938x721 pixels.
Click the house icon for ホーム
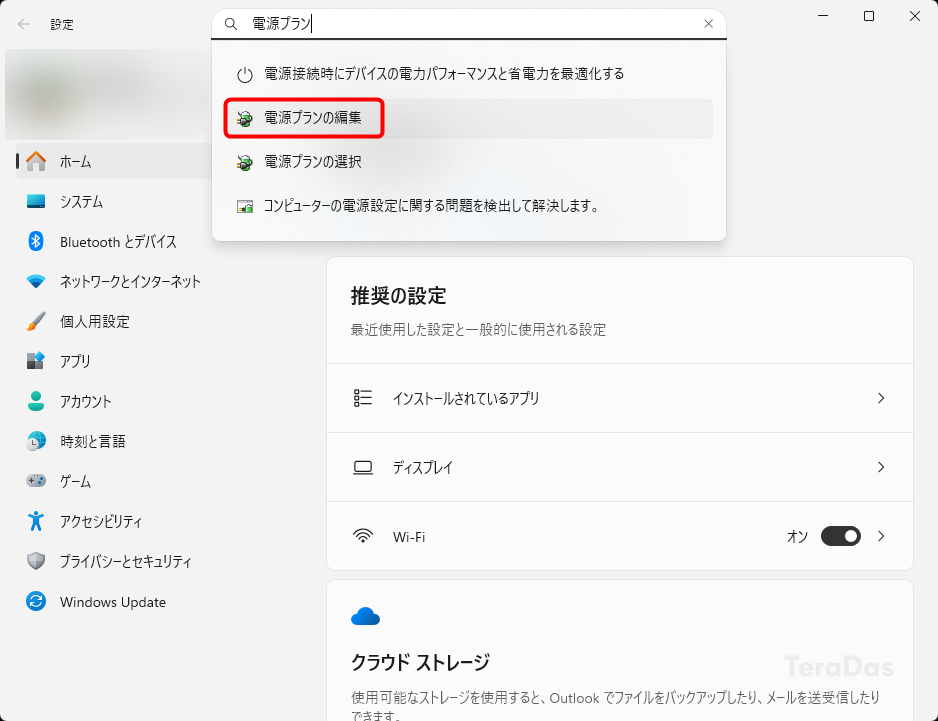[x=36, y=161]
